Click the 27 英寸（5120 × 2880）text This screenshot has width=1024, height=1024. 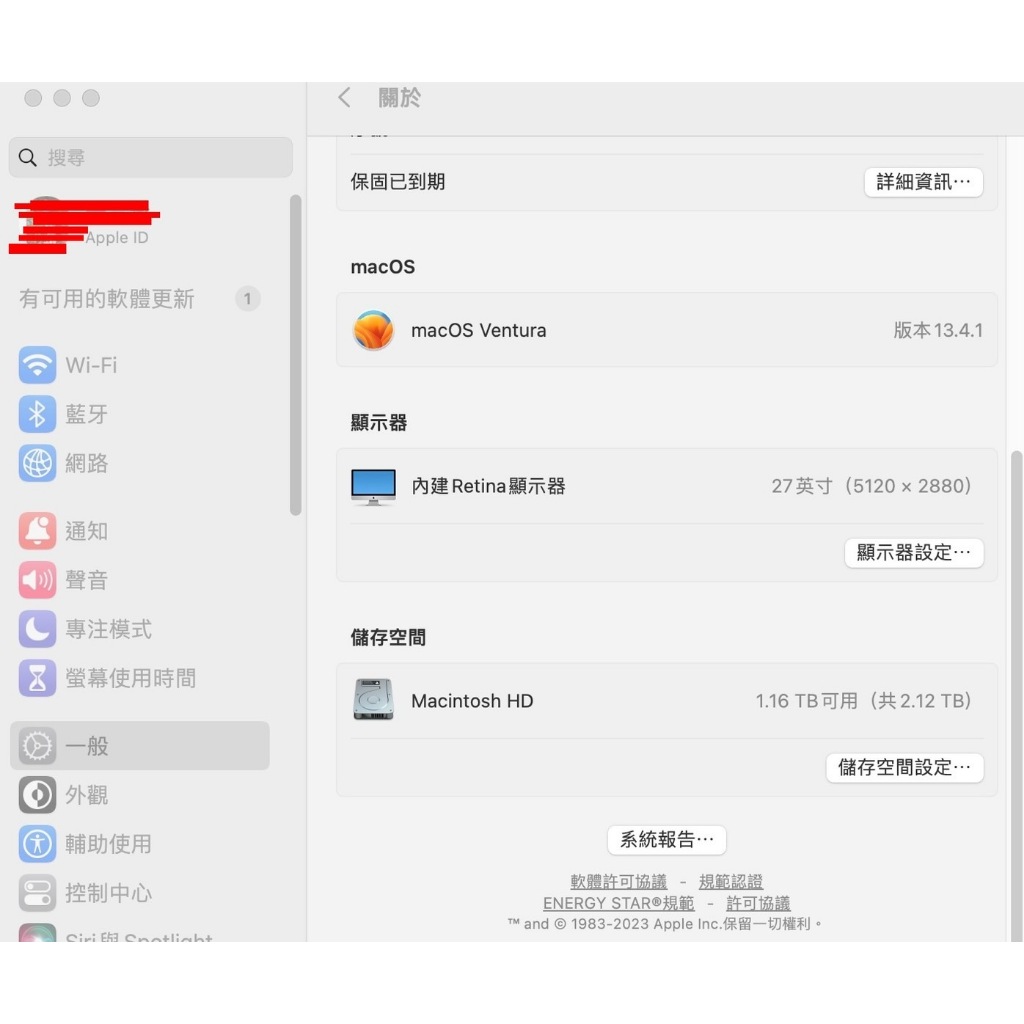tap(872, 486)
